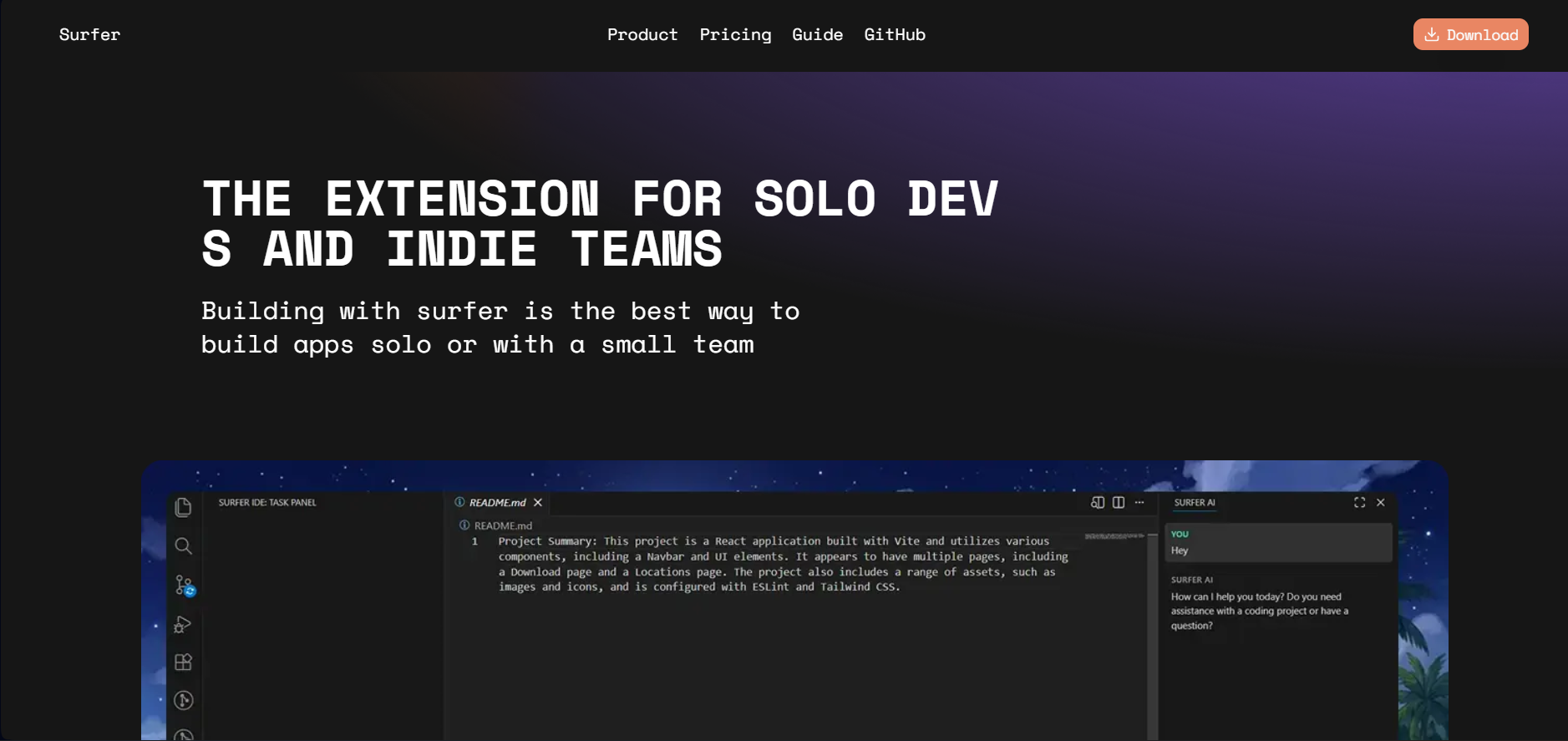Screen dimensions: 1568x741
Task: Open the Guide page
Action: (817, 34)
